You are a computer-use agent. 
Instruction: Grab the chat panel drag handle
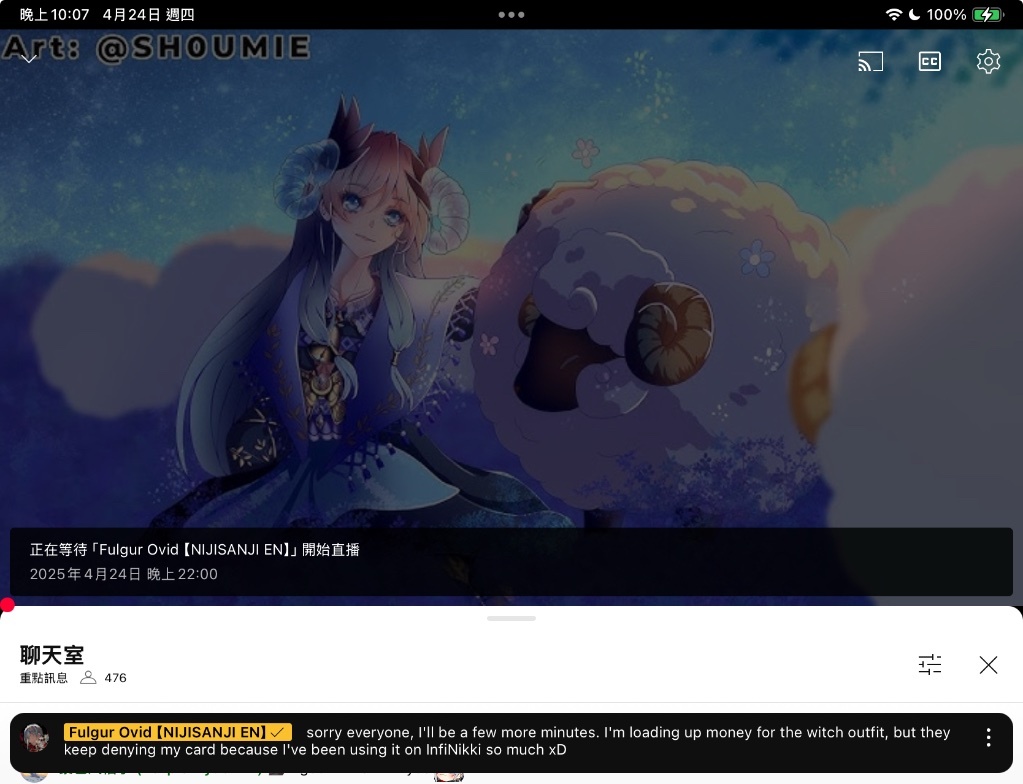(x=512, y=618)
